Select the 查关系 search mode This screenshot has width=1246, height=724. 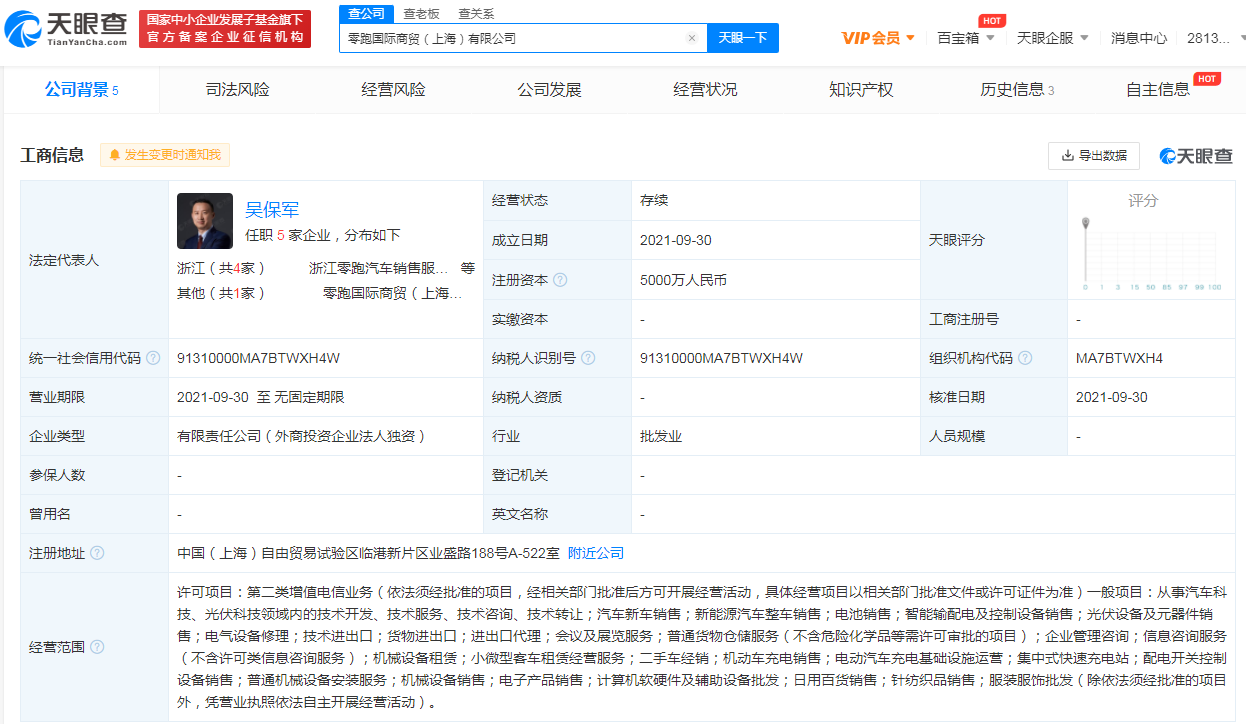click(476, 13)
